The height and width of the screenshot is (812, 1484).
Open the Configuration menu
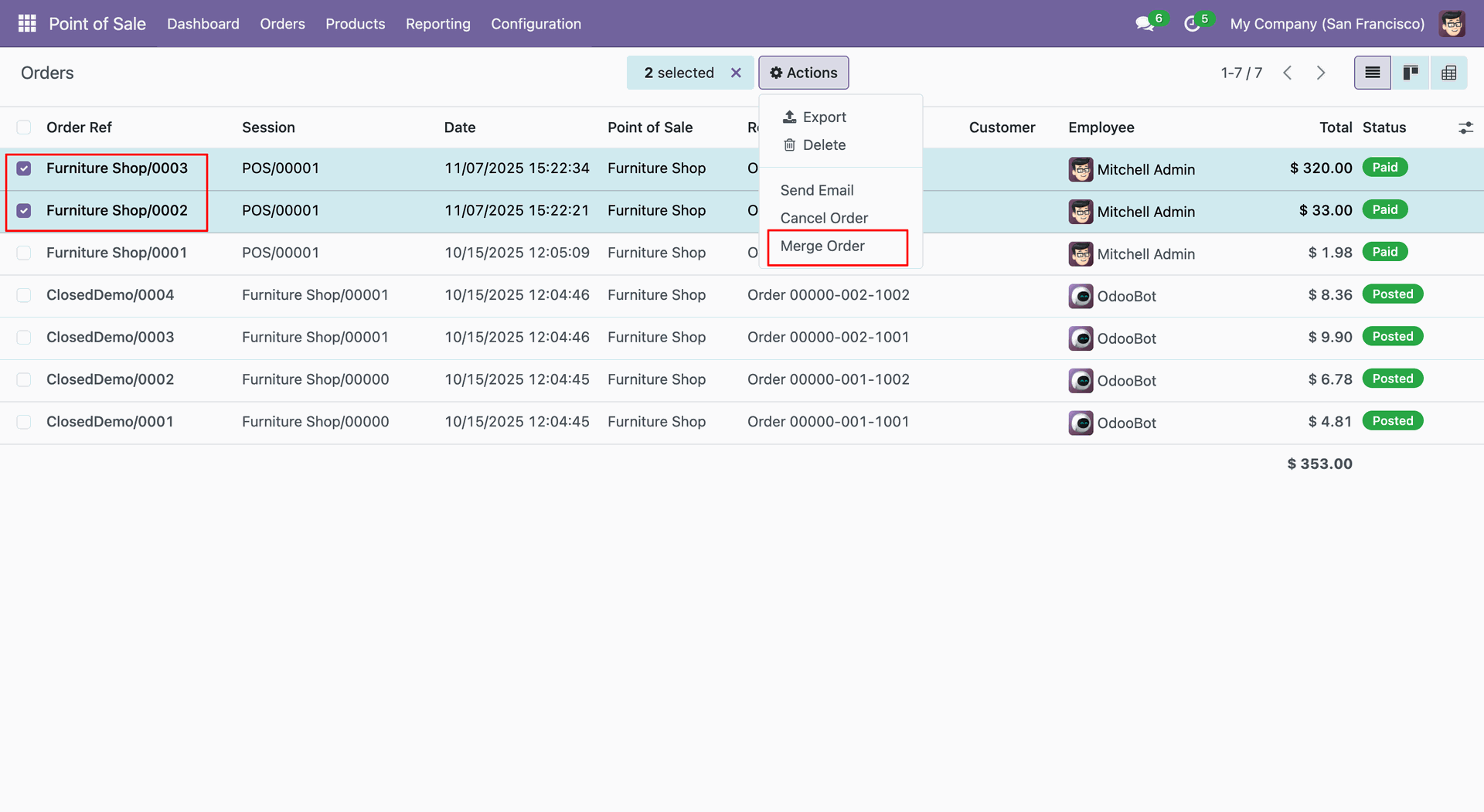pyautogui.click(x=536, y=24)
